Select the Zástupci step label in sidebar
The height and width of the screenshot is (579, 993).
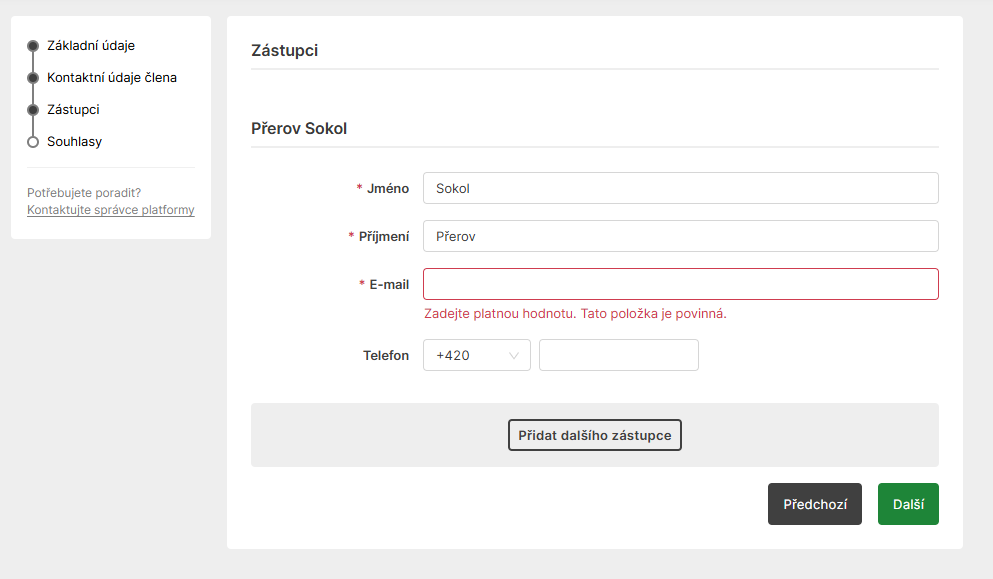73,110
